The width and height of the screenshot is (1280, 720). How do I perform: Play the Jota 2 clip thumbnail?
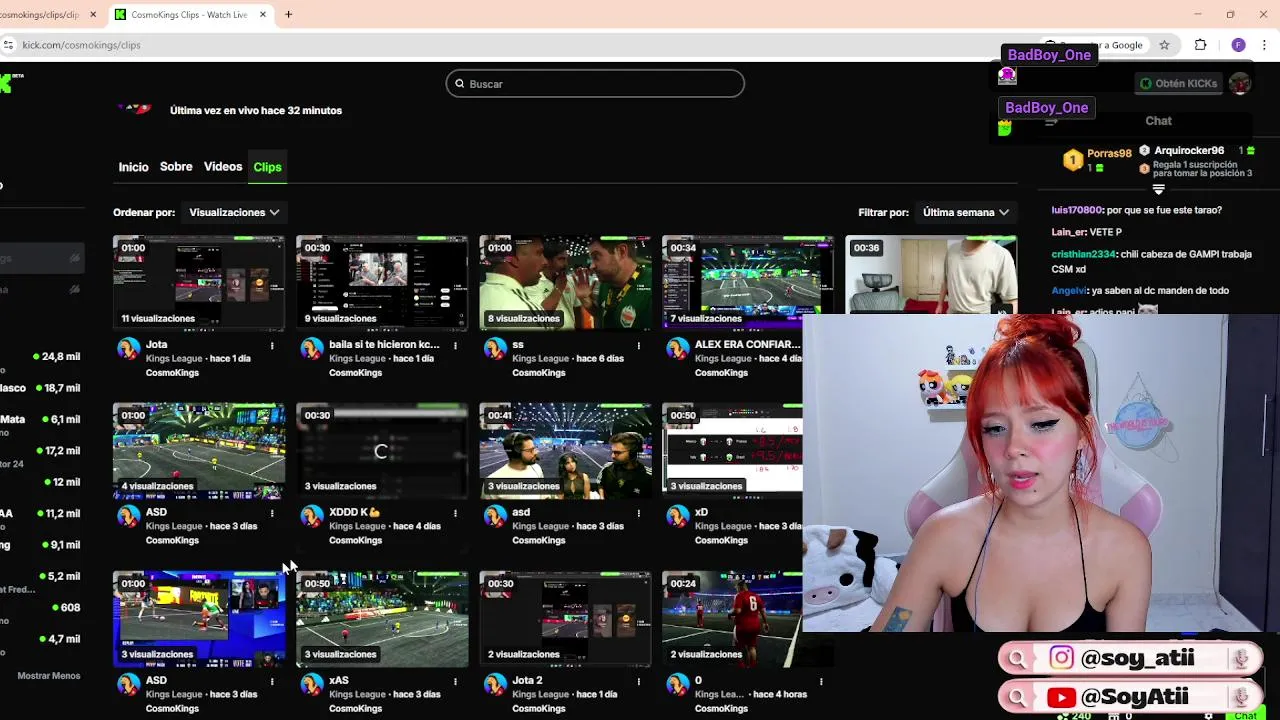[565, 619]
